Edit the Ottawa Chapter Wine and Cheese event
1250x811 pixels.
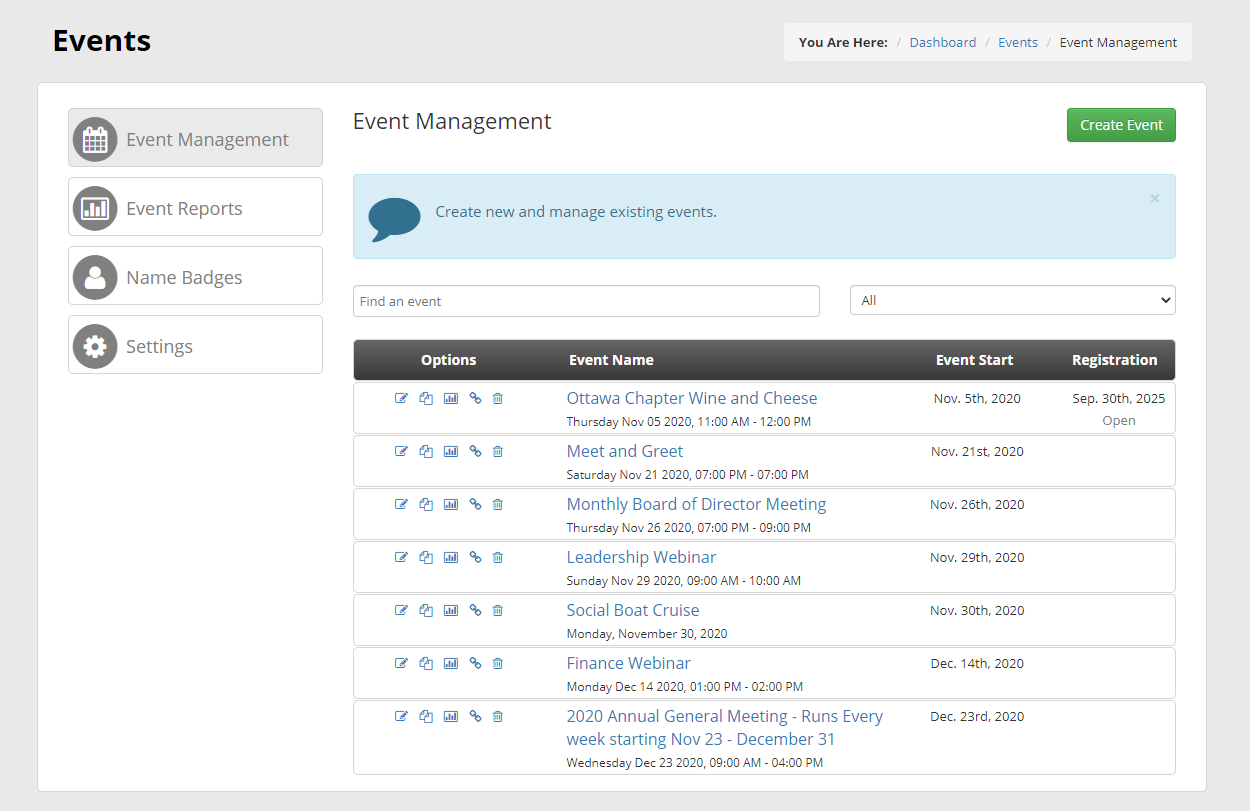click(x=401, y=398)
